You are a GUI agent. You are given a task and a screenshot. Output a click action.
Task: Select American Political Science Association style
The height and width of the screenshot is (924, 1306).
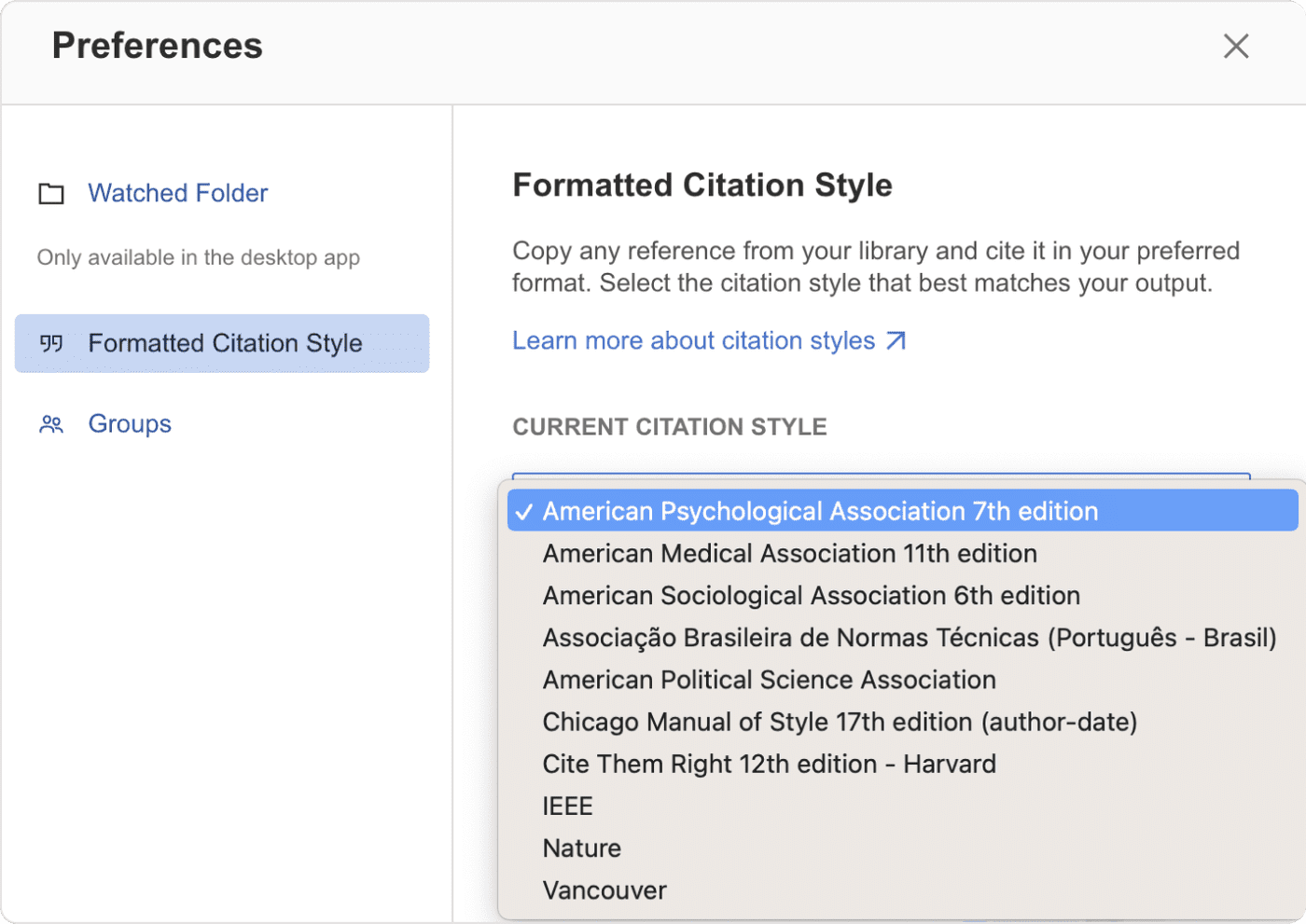[x=769, y=679]
